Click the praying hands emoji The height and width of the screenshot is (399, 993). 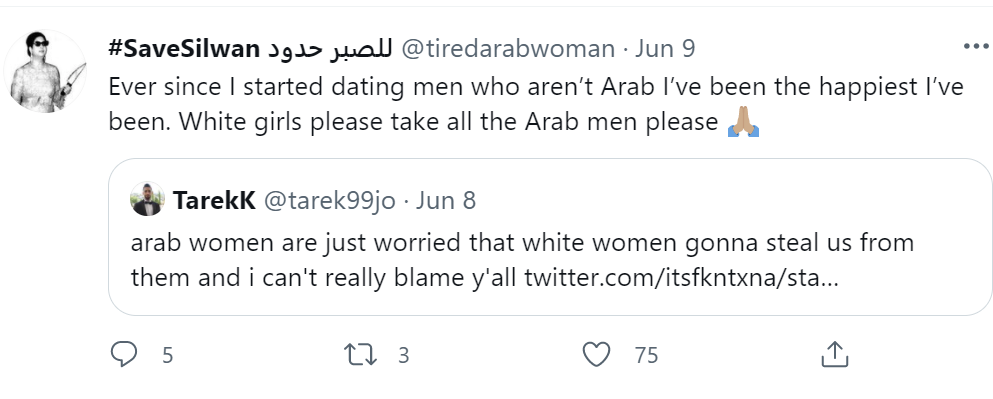pos(743,122)
